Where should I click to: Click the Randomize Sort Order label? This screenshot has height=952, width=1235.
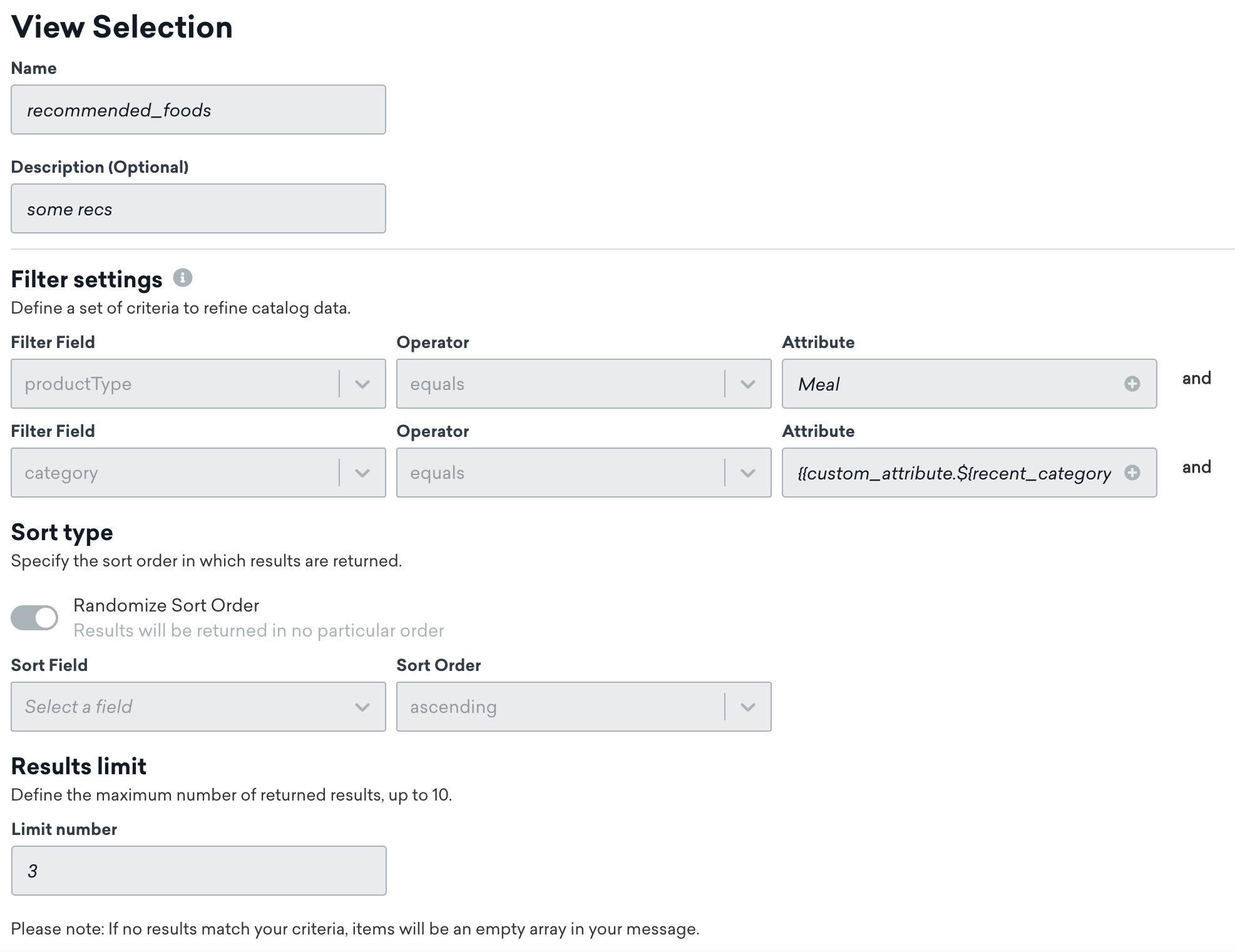pyautogui.click(x=166, y=605)
